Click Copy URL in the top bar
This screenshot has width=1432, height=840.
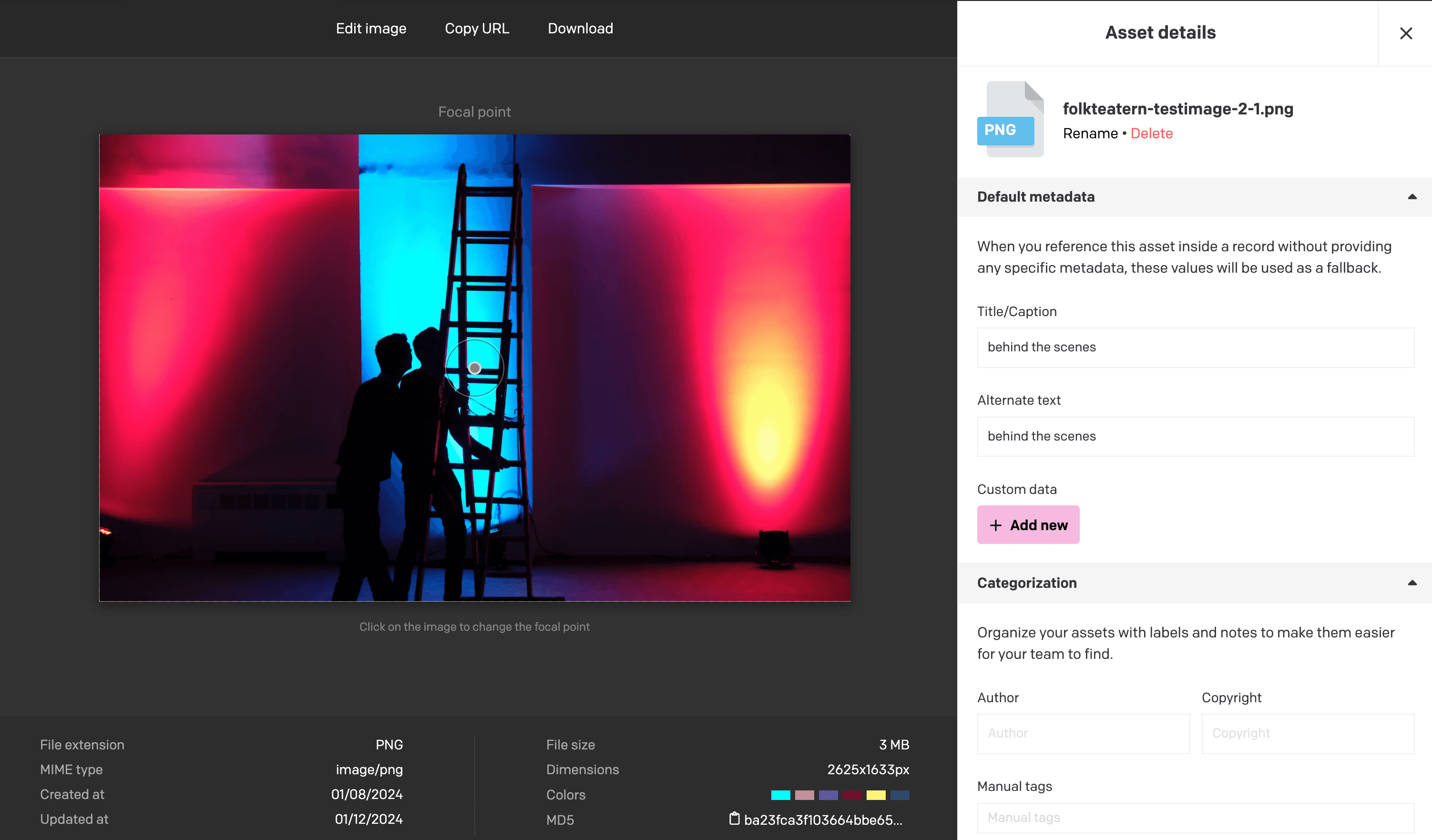(x=476, y=29)
